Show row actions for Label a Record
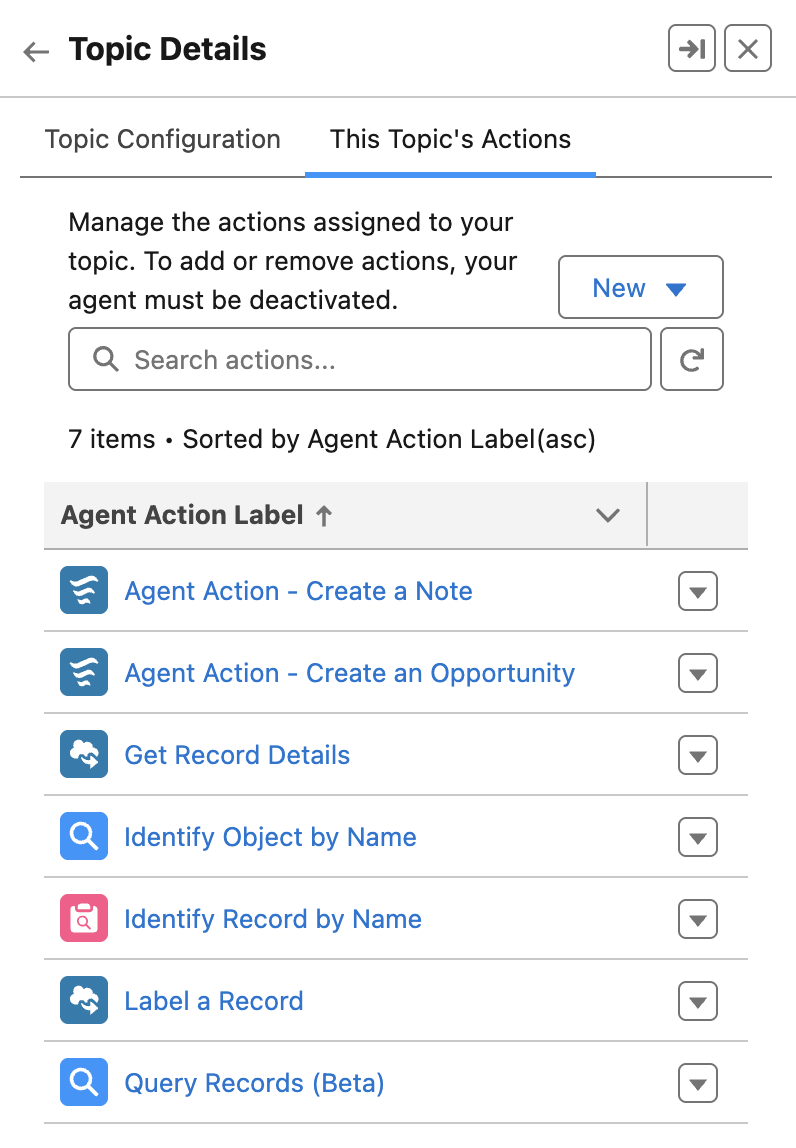This screenshot has height=1148, width=796. point(698,1001)
